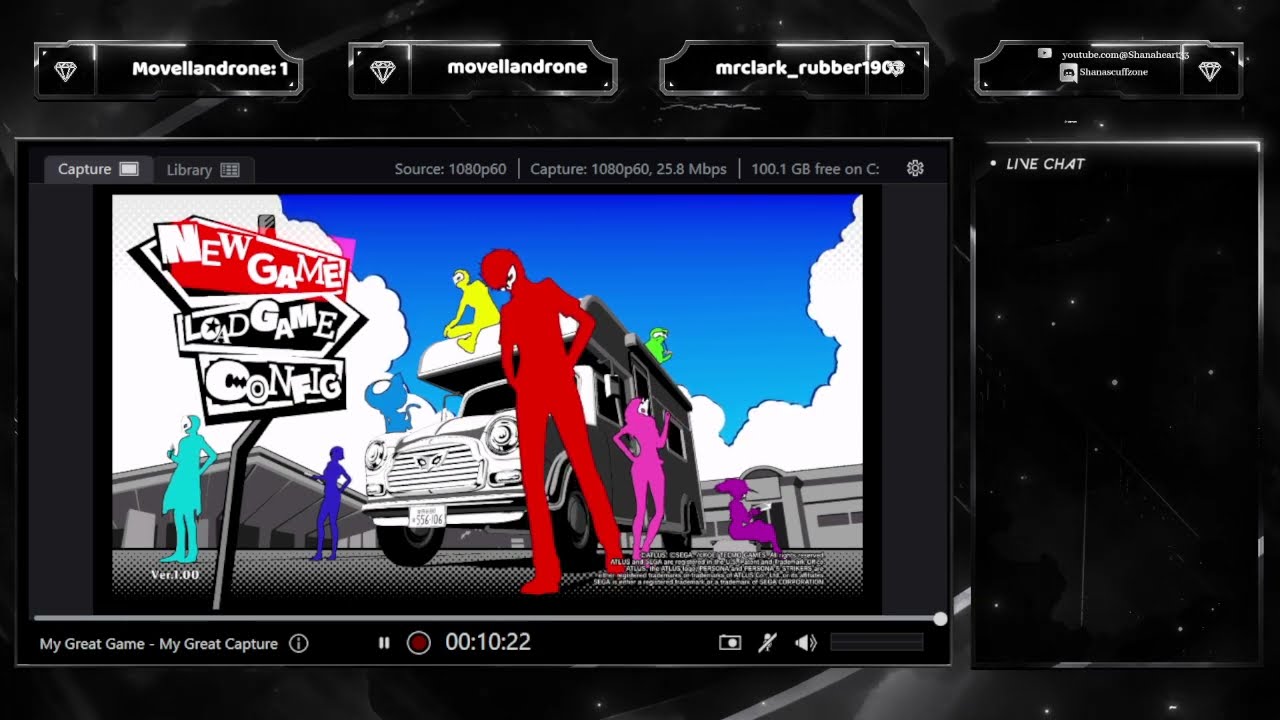Click the van's front license plate

click(428, 517)
